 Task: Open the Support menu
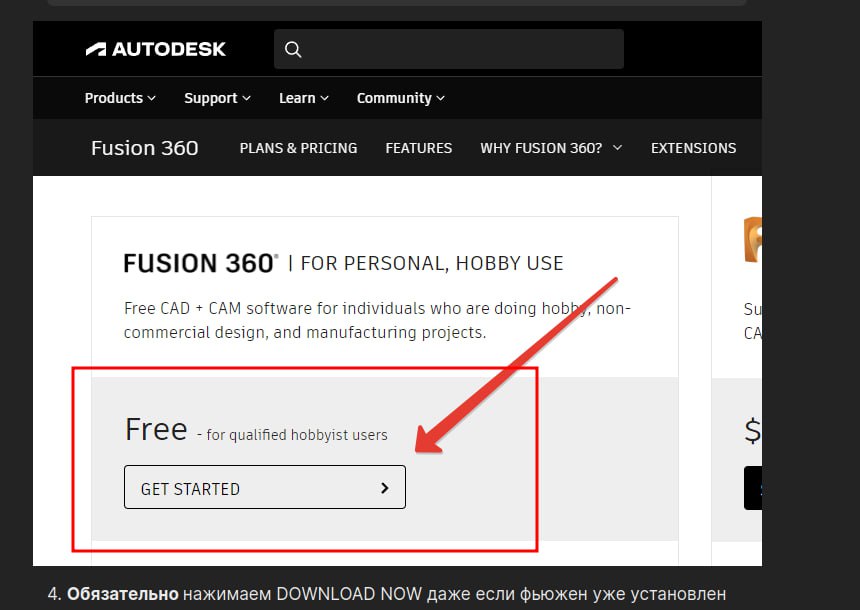tap(217, 98)
